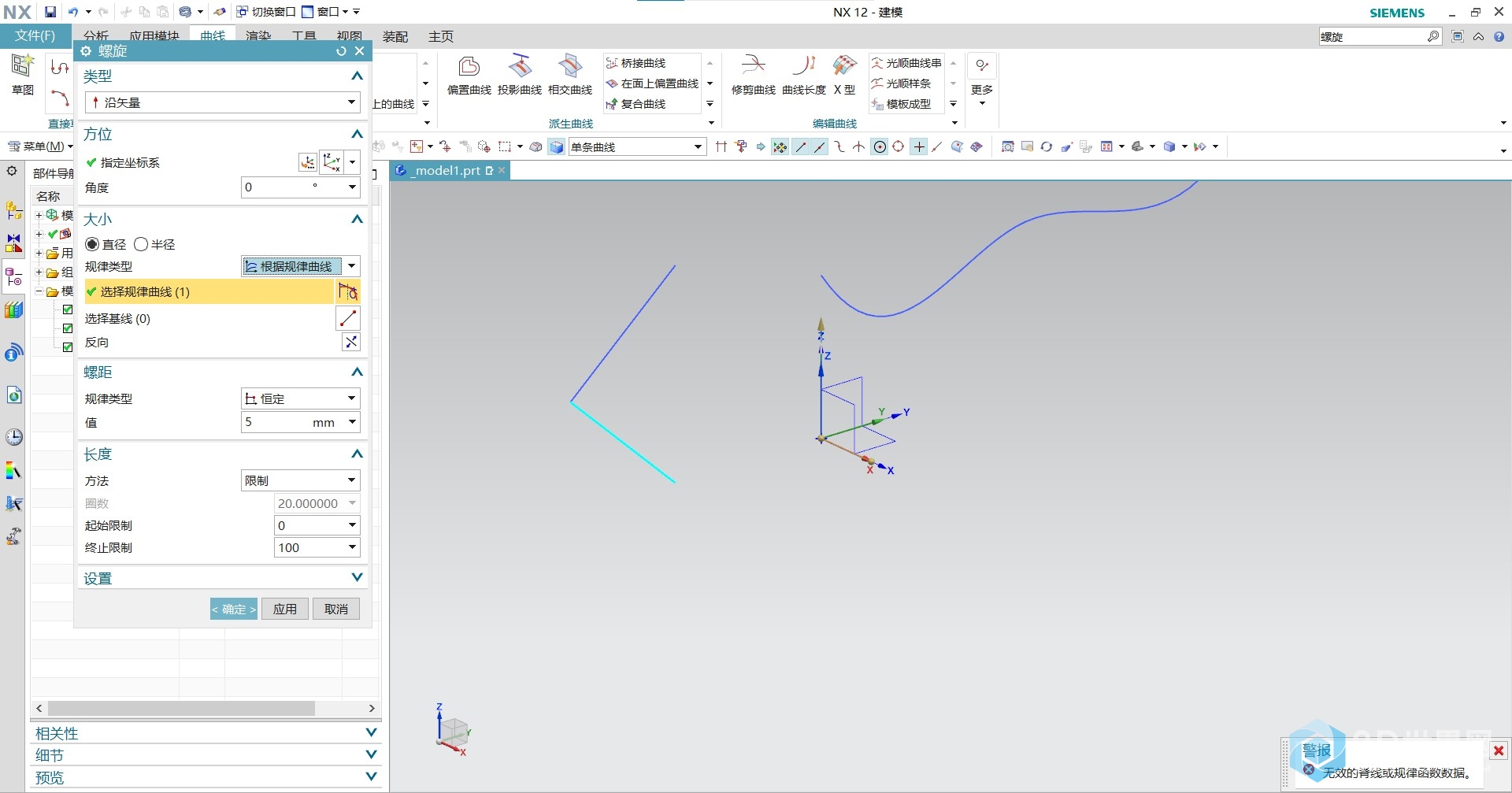Collapse the Size (大小) section

[357, 219]
